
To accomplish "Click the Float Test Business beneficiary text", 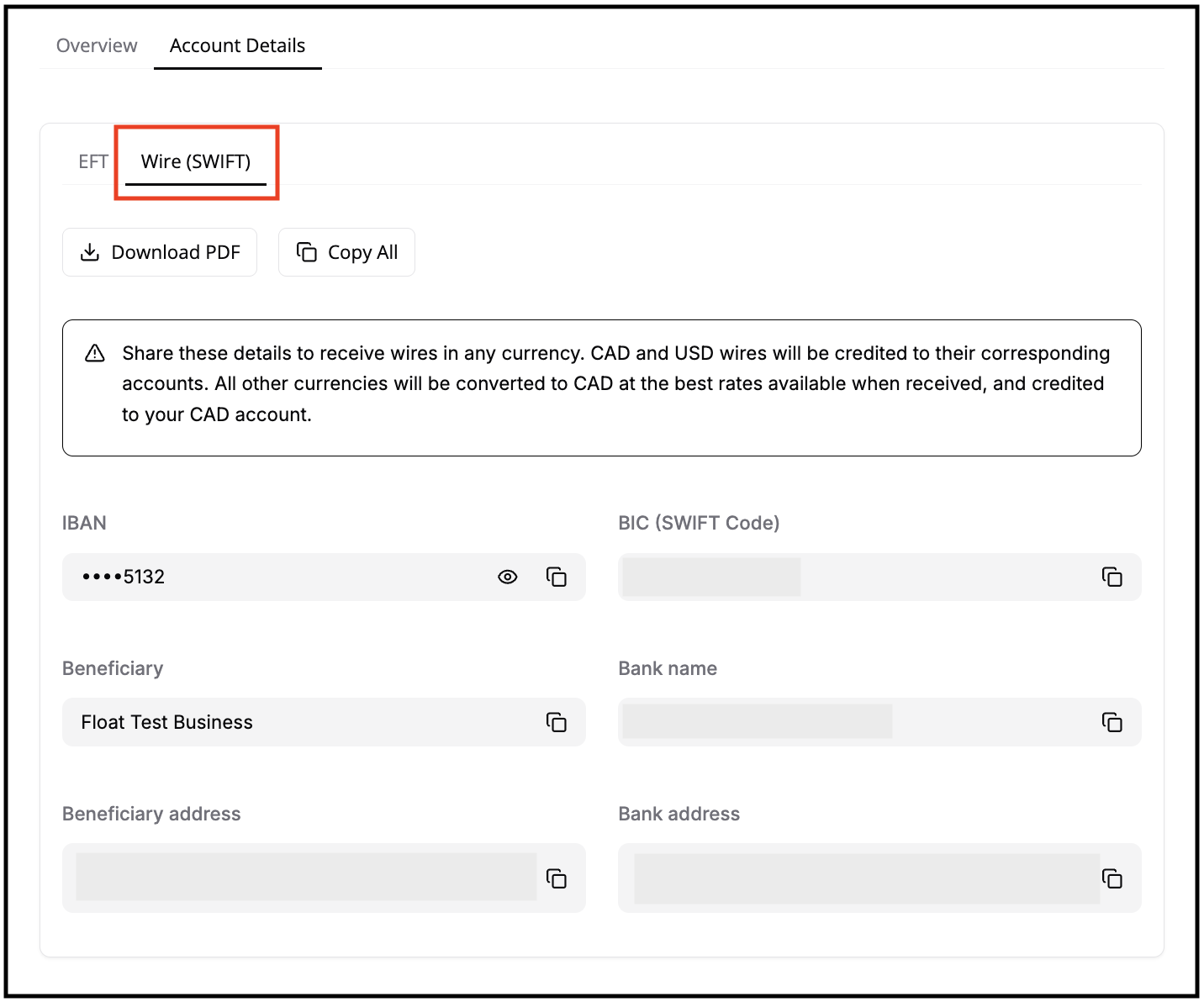I will tap(166, 722).
